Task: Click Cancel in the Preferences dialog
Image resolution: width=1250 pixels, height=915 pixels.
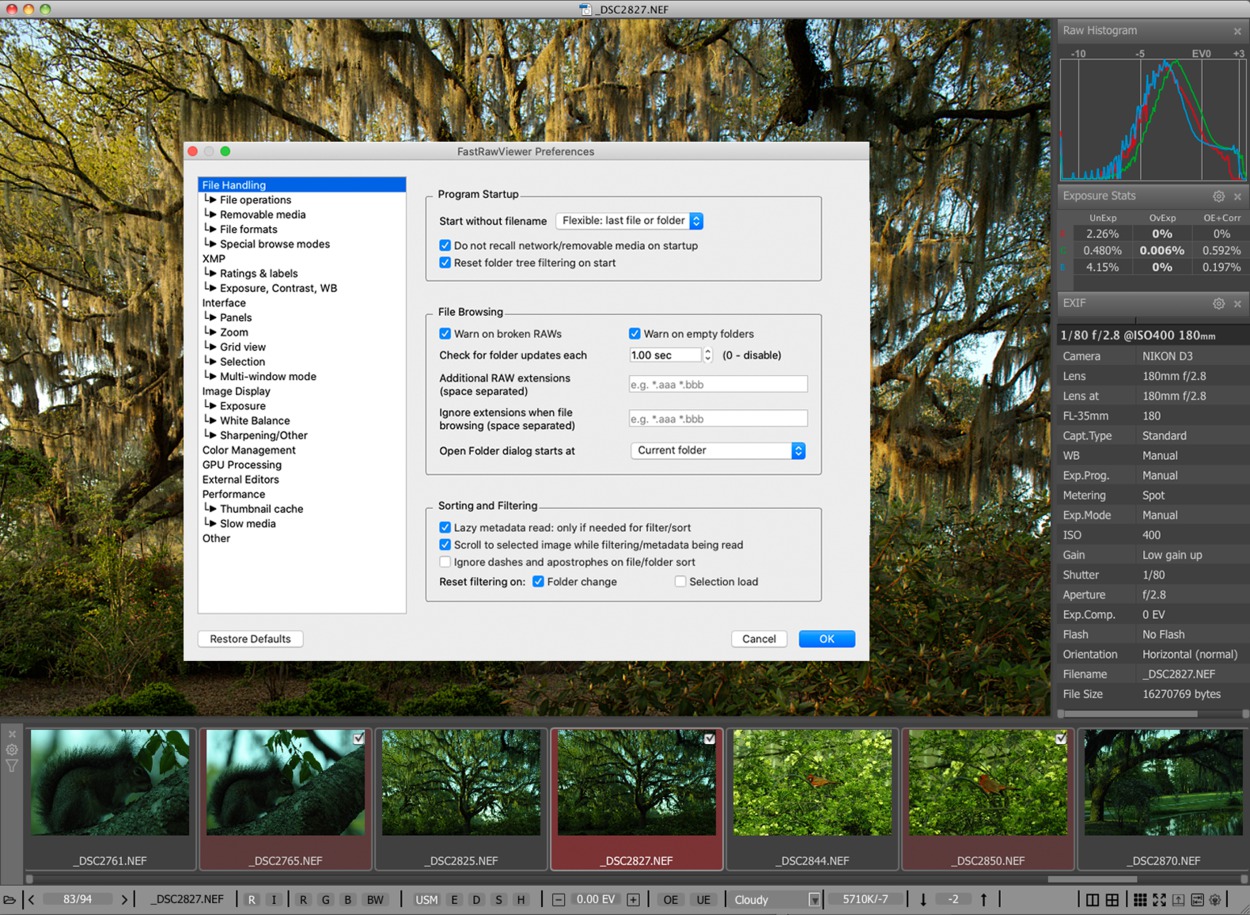Action: [x=759, y=639]
